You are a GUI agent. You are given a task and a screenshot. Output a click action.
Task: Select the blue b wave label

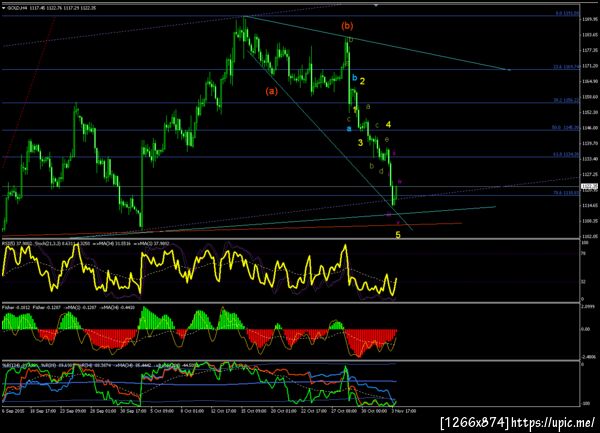pyautogui.click(x=354, y=78)
